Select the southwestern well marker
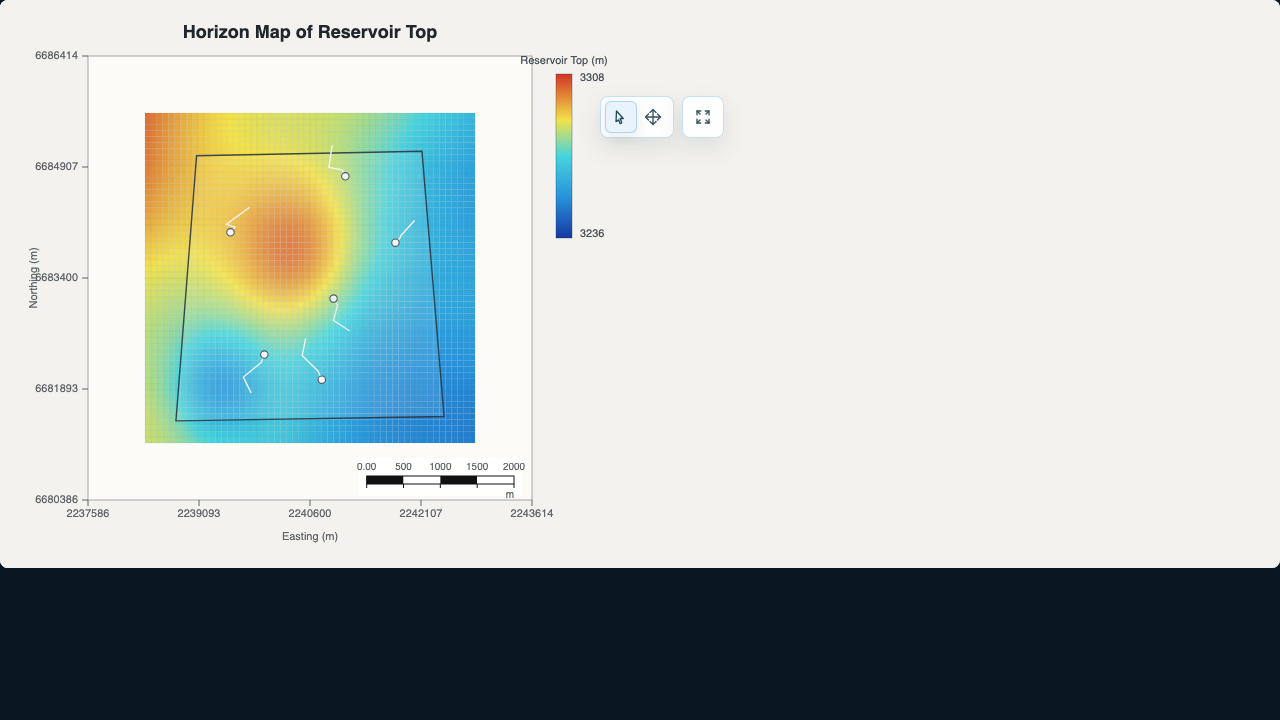This screenshot has height=720, width=1280. [x=264, y=353]
